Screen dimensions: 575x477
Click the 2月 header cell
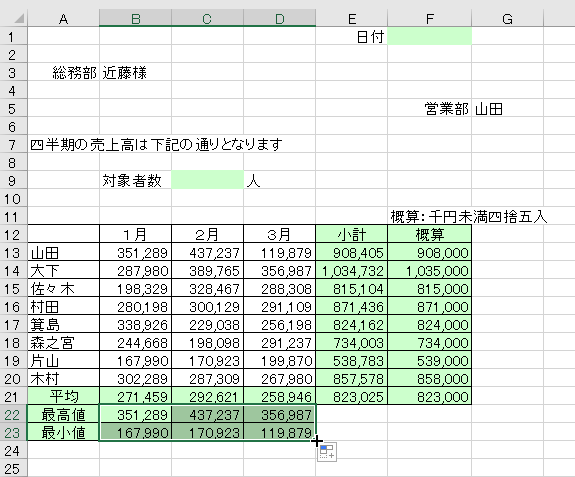point(207,234)
